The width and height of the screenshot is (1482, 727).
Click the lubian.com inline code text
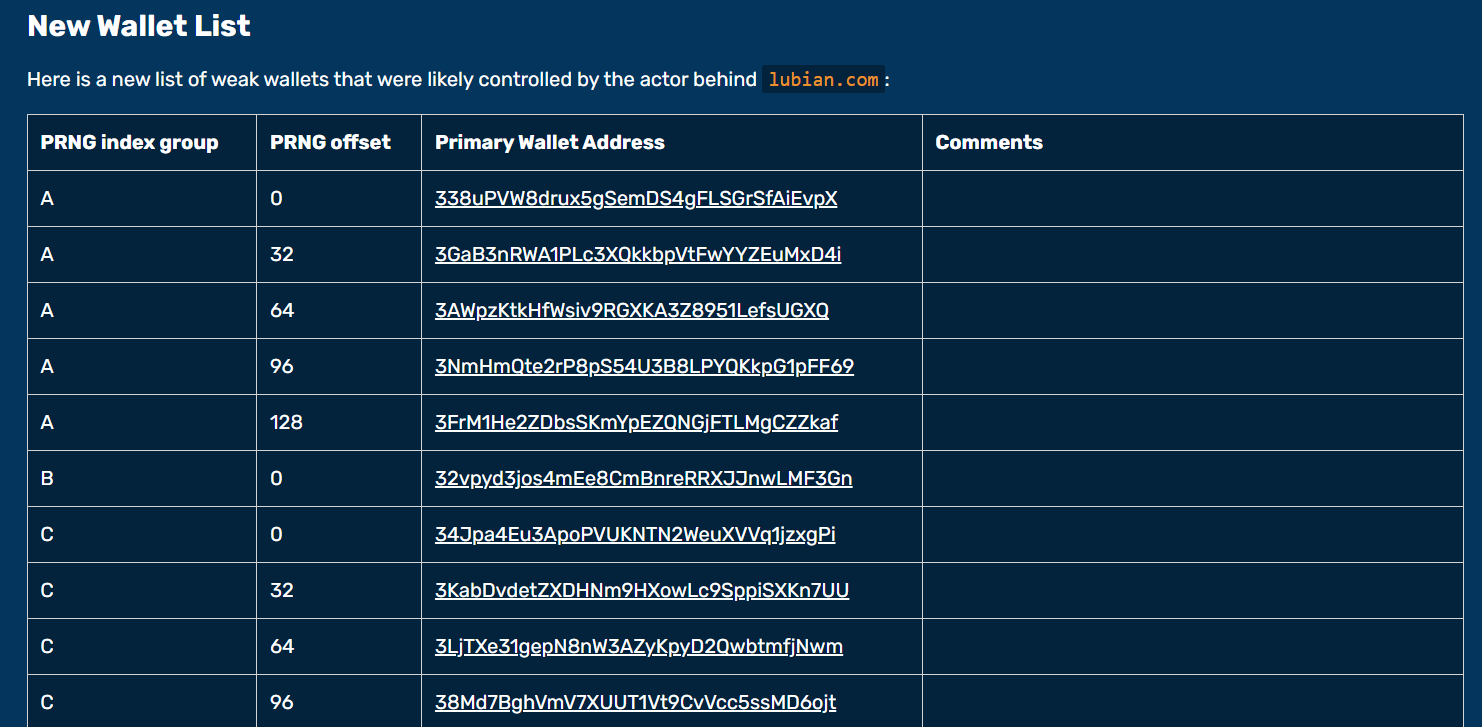[823, 79]
